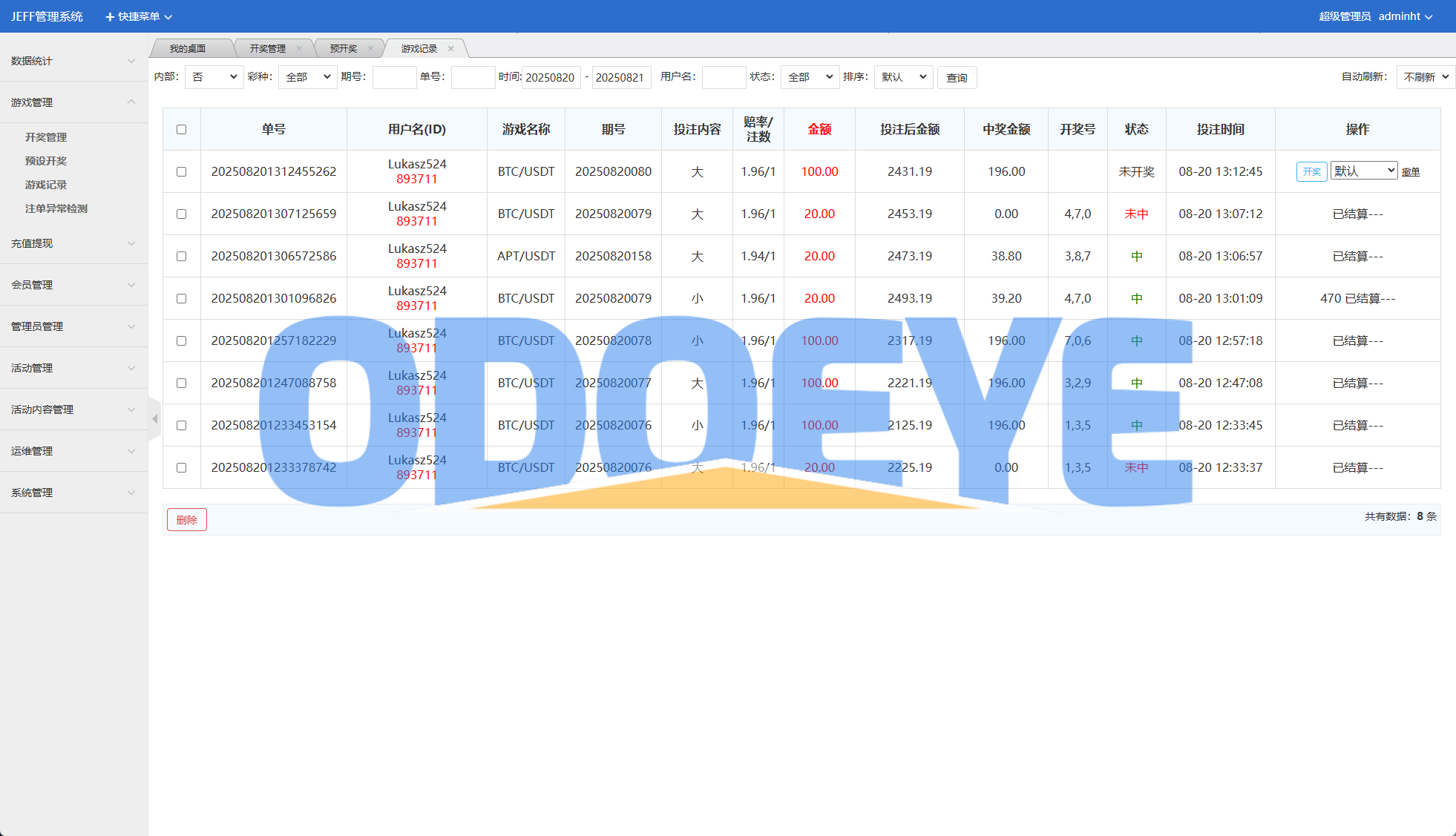
Task: Click the 开奖 button in first row
Action: (x=1311, y=171)
